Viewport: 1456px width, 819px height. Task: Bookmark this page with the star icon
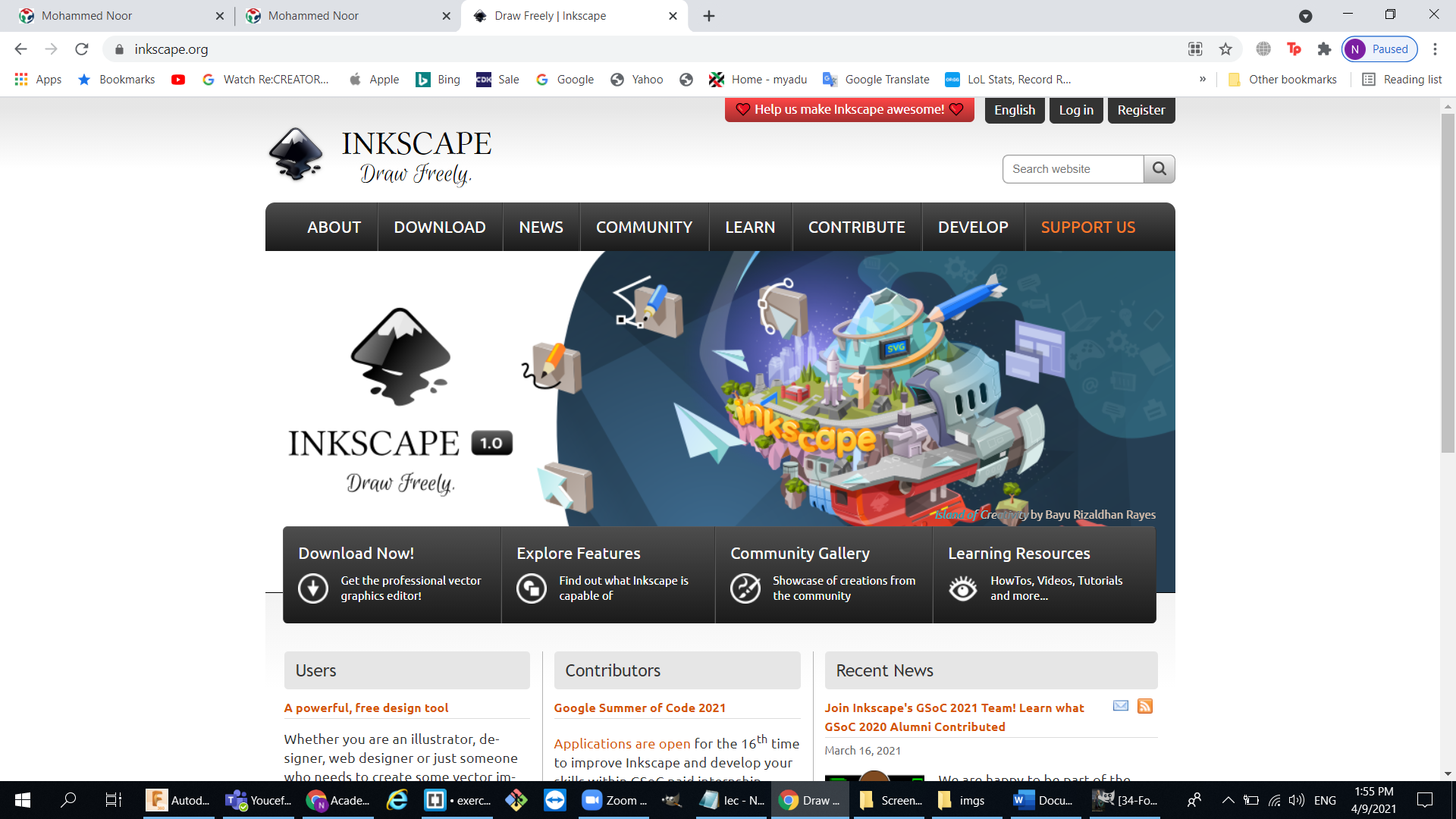pos(1225,49)
